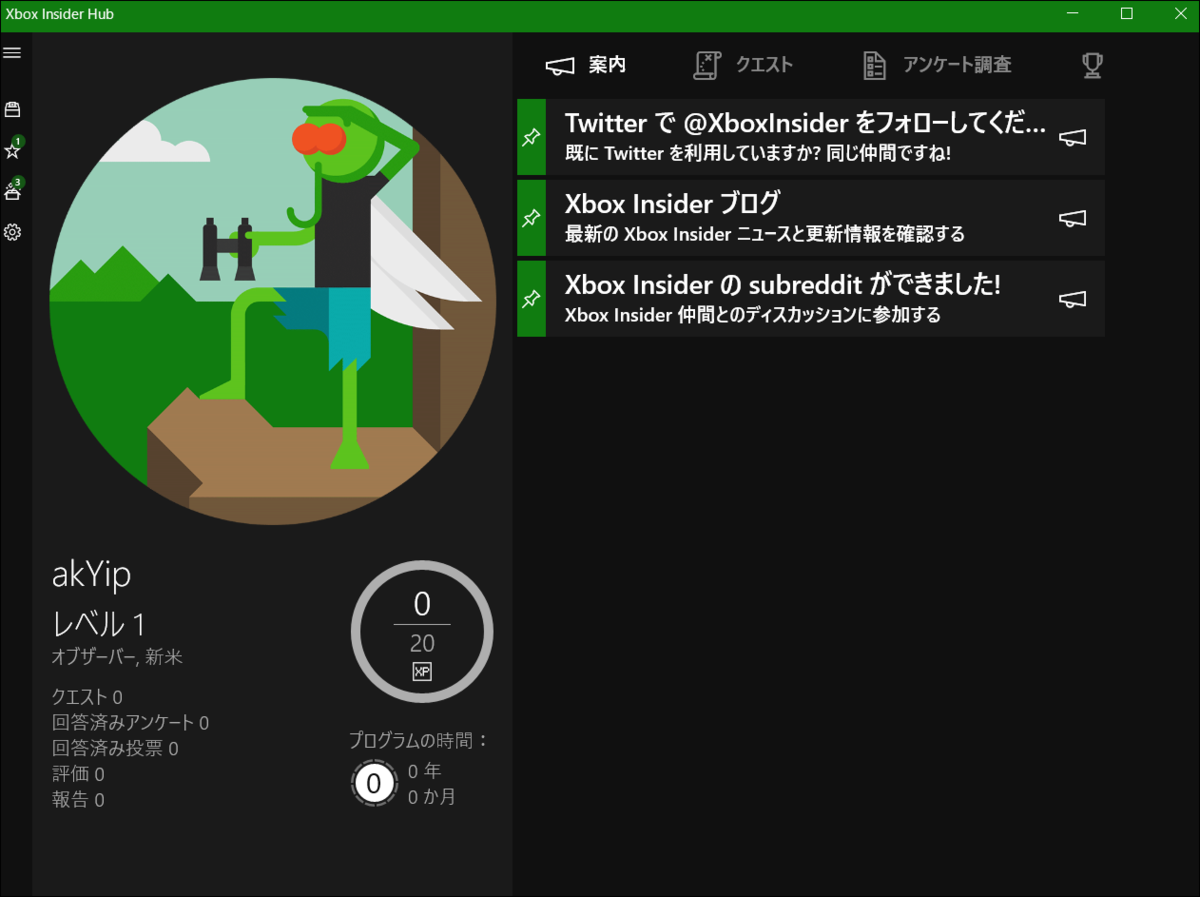This screenshot has width=1200, height=897.
Task: Click the 回答済みアンケート 0 stat
Action: point(130,723)
